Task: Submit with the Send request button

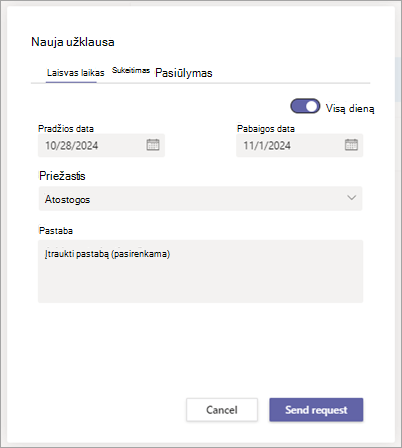Action: [316, 410]
